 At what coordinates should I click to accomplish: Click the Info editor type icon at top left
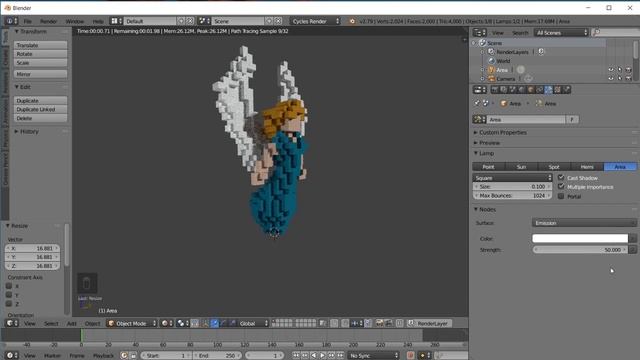pyautogui.click(x=12, y=21)
